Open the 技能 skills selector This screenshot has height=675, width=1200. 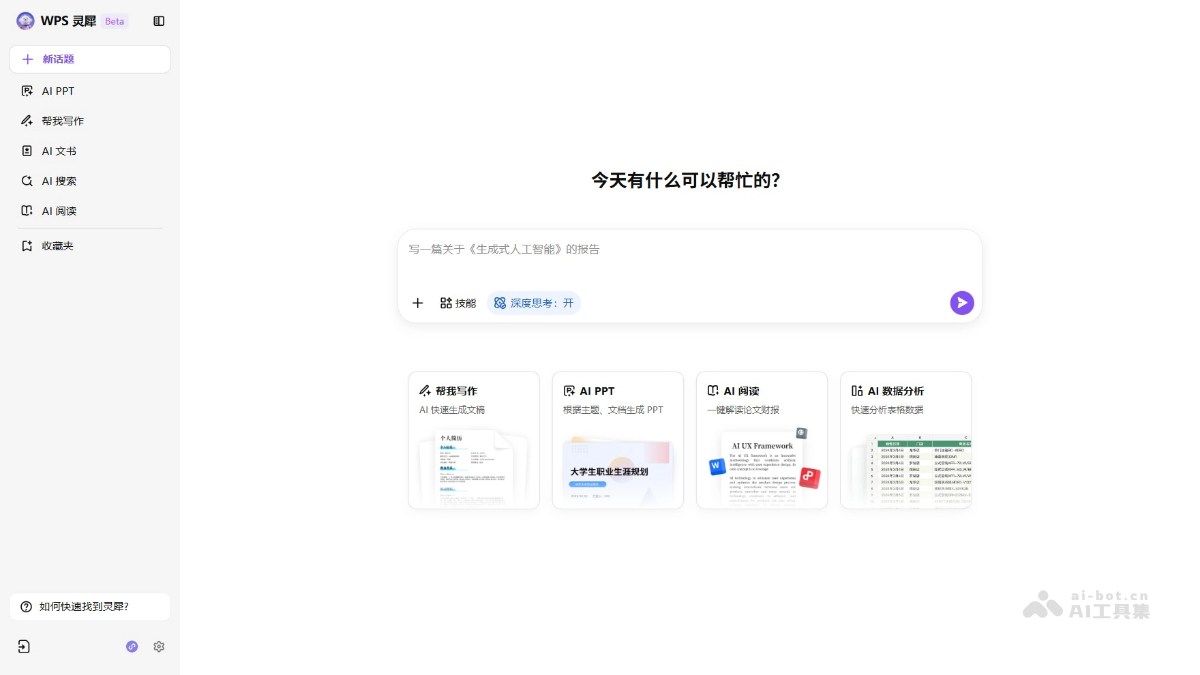click(458, 302)
